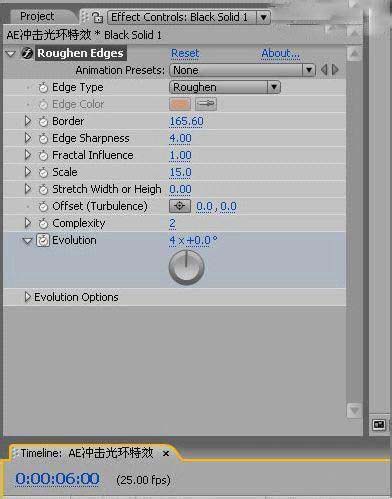Click Scale value 15.0
Screen dimensions: 392x499
(180, 172)
